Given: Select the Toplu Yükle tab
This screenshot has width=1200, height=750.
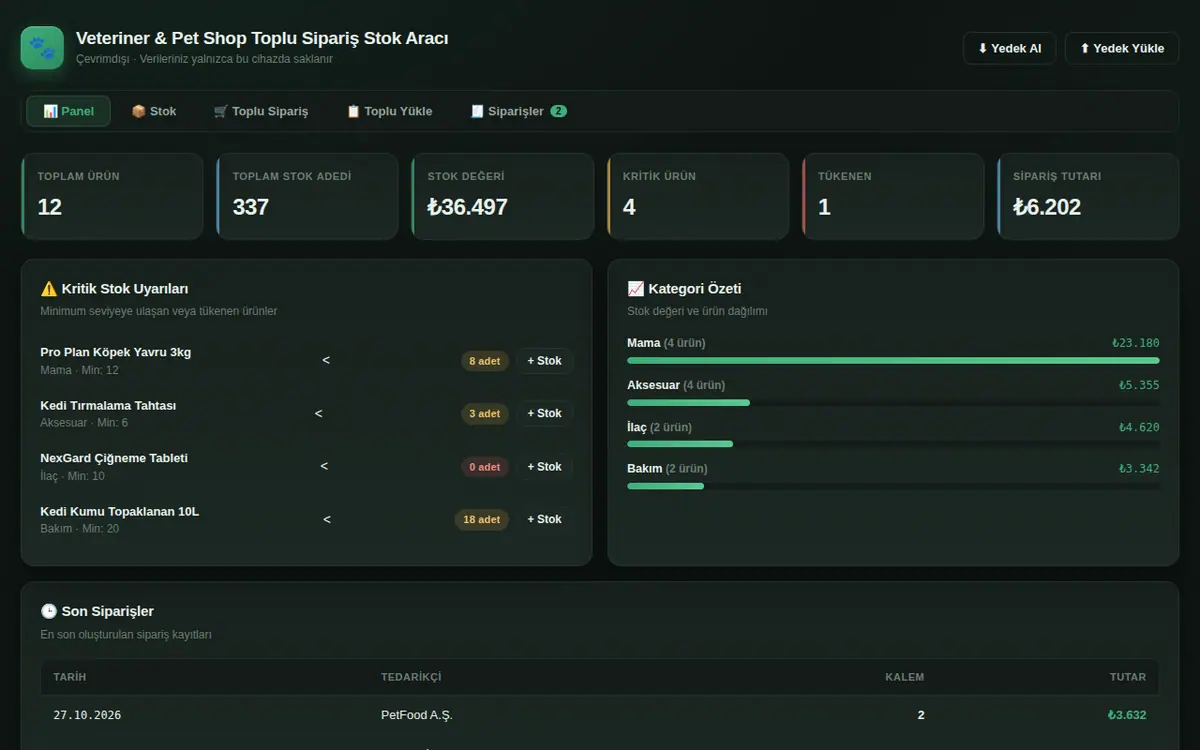Looking at the screenshot, I should pyautogui.click(x=389, y=111).
